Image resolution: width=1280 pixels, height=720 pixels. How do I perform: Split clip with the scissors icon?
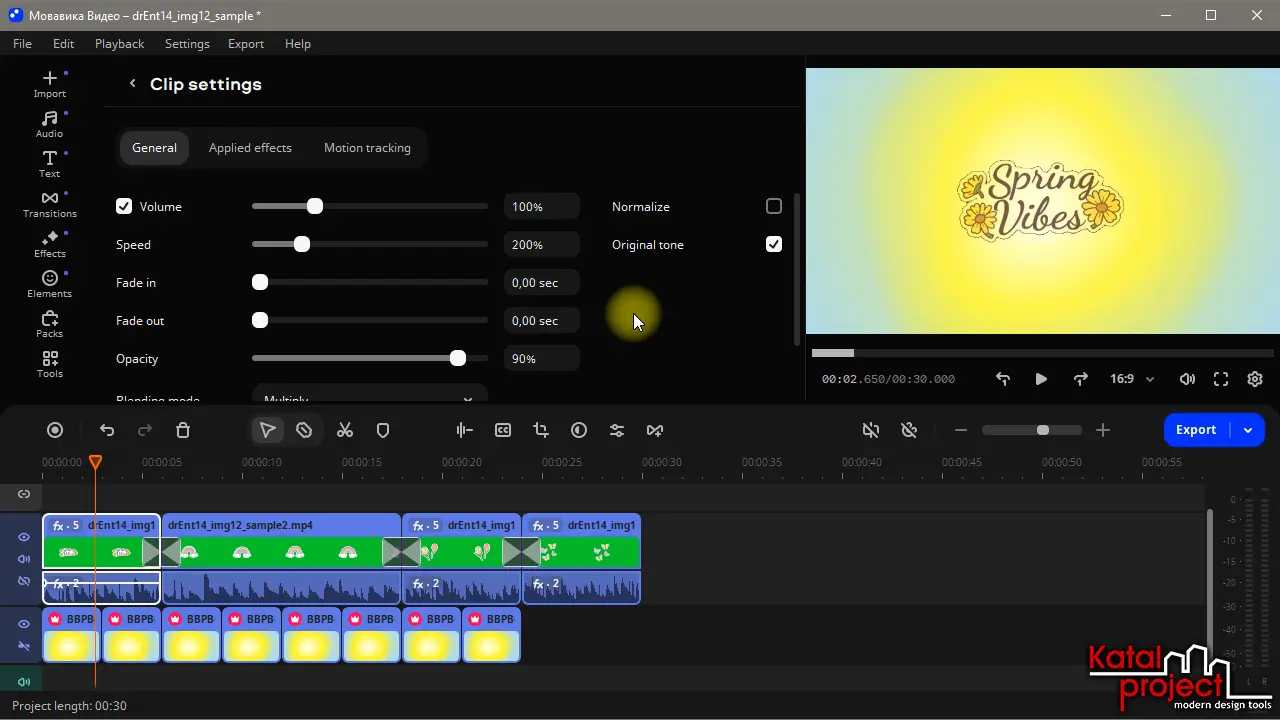point(345,430)
